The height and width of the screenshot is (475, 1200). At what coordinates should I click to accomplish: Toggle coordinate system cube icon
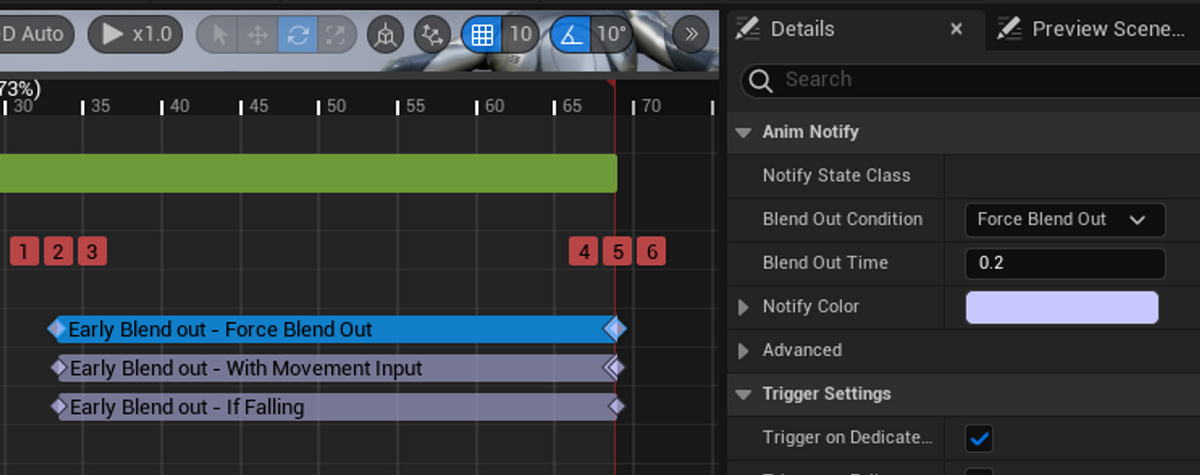(x=384, y=35)
